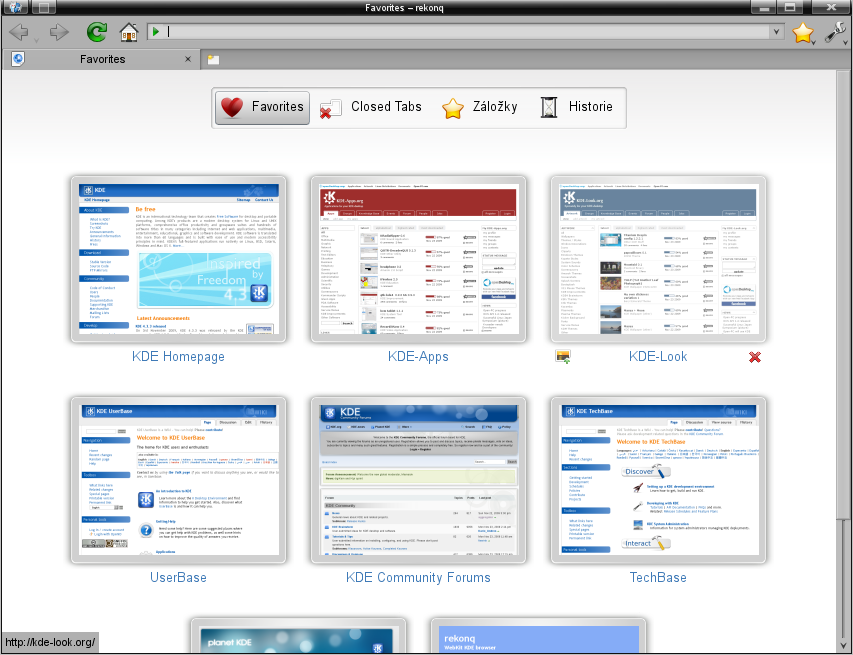
Task: Go forward with the forward arrow
Action: point(59,32)
